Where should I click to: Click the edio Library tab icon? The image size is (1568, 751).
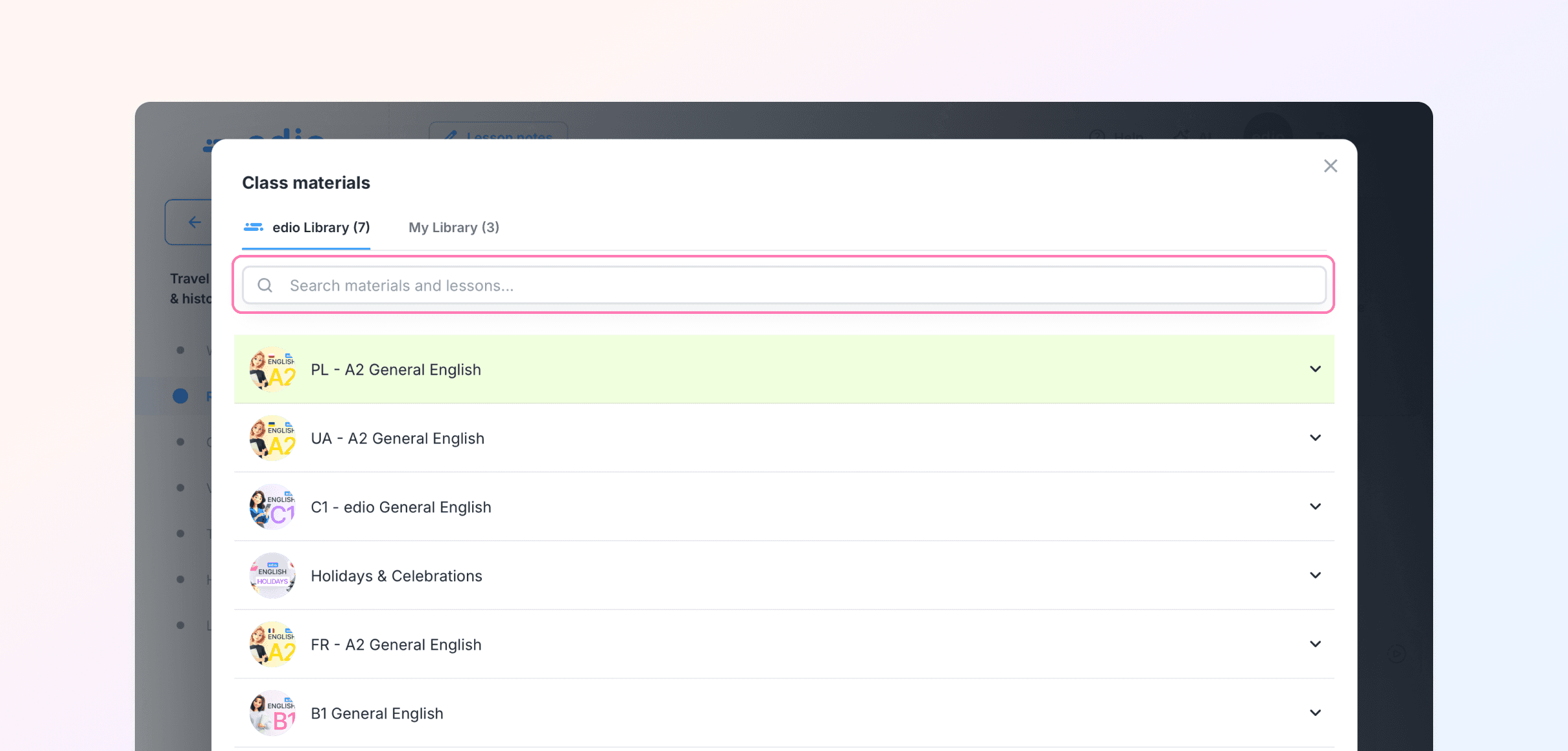(x=253, y=227)
